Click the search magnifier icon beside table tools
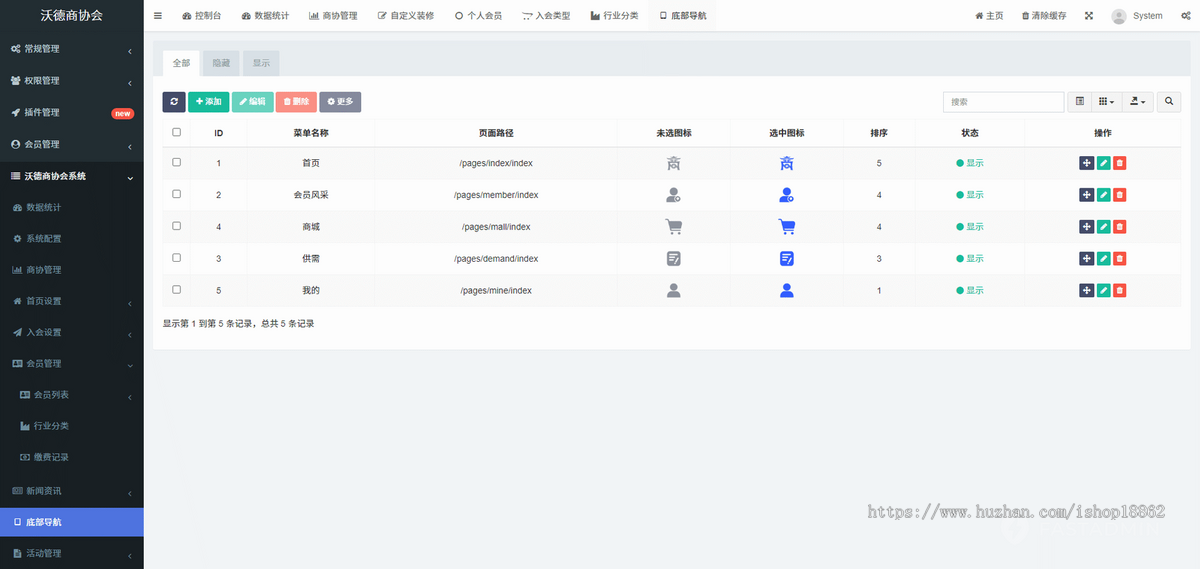Screen dimensions: 1200x569 pos(1169,102)
